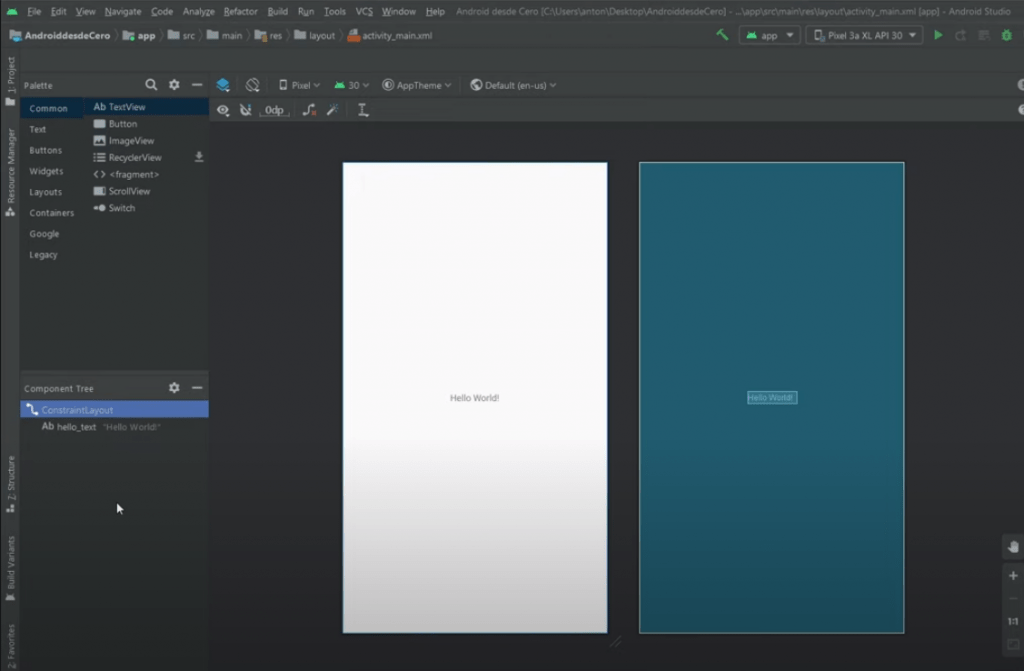This screenshot has height=671, width=1024.
Task: Toggle design orientation rotate icon
Action: [253, 85]
